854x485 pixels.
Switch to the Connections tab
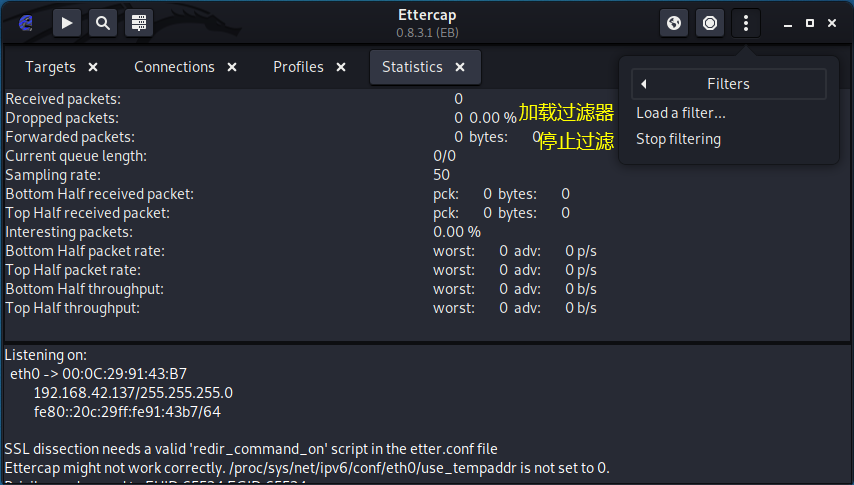click(x=174, y=67)
